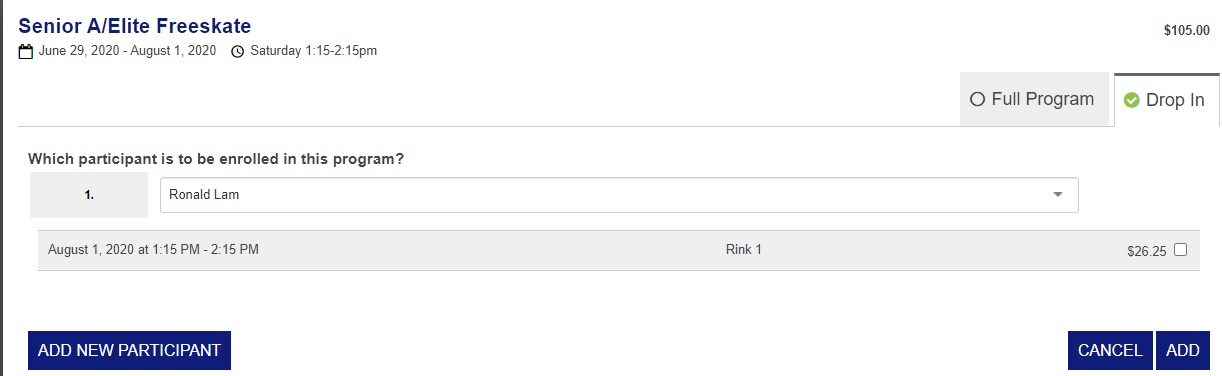The width and height of the screenshot is (1222, 376).
Task: Select the Full Program radio circle
Action: pos(978,100)
